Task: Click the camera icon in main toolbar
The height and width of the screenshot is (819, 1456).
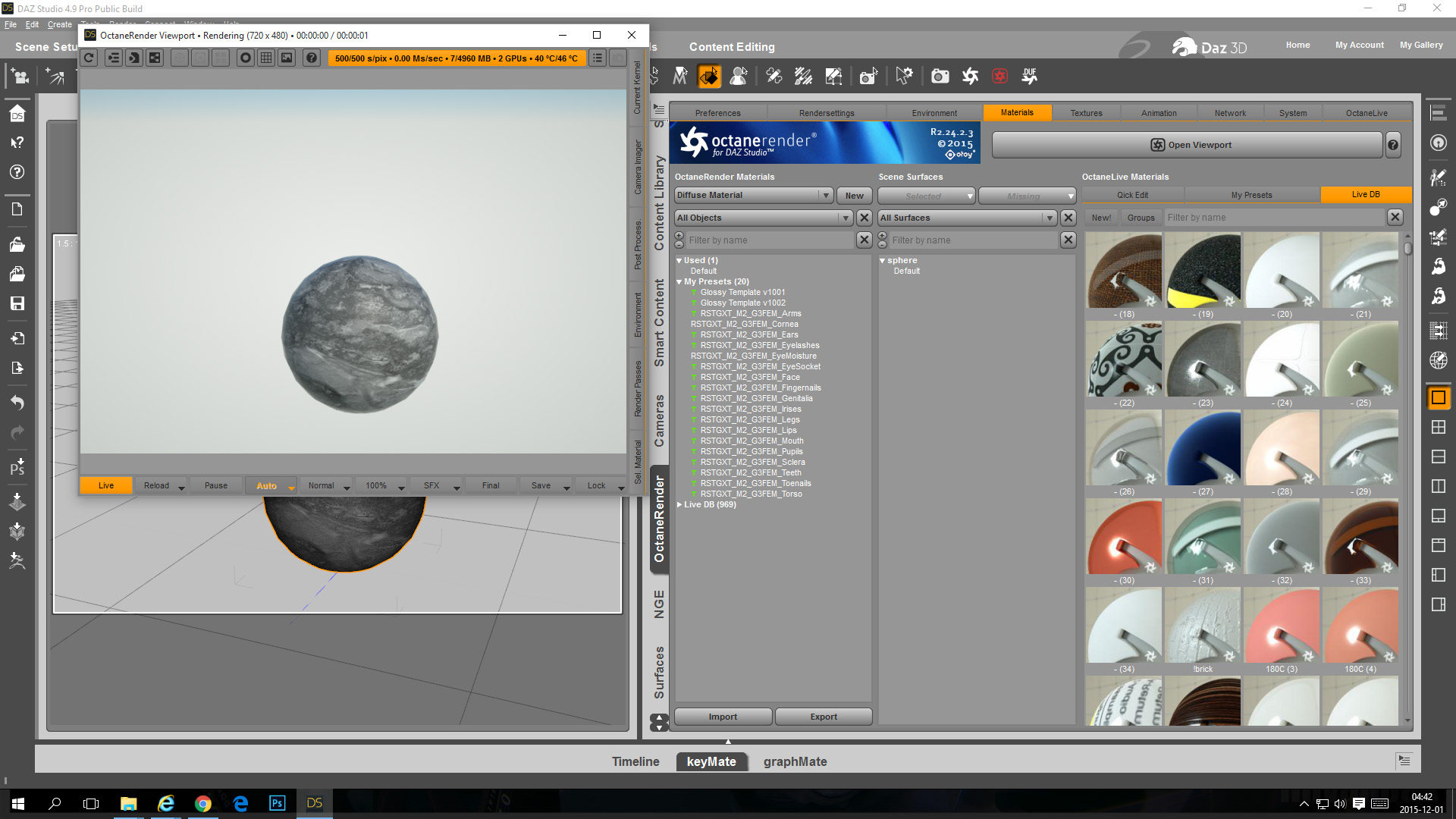Action: tap(940, 76)
